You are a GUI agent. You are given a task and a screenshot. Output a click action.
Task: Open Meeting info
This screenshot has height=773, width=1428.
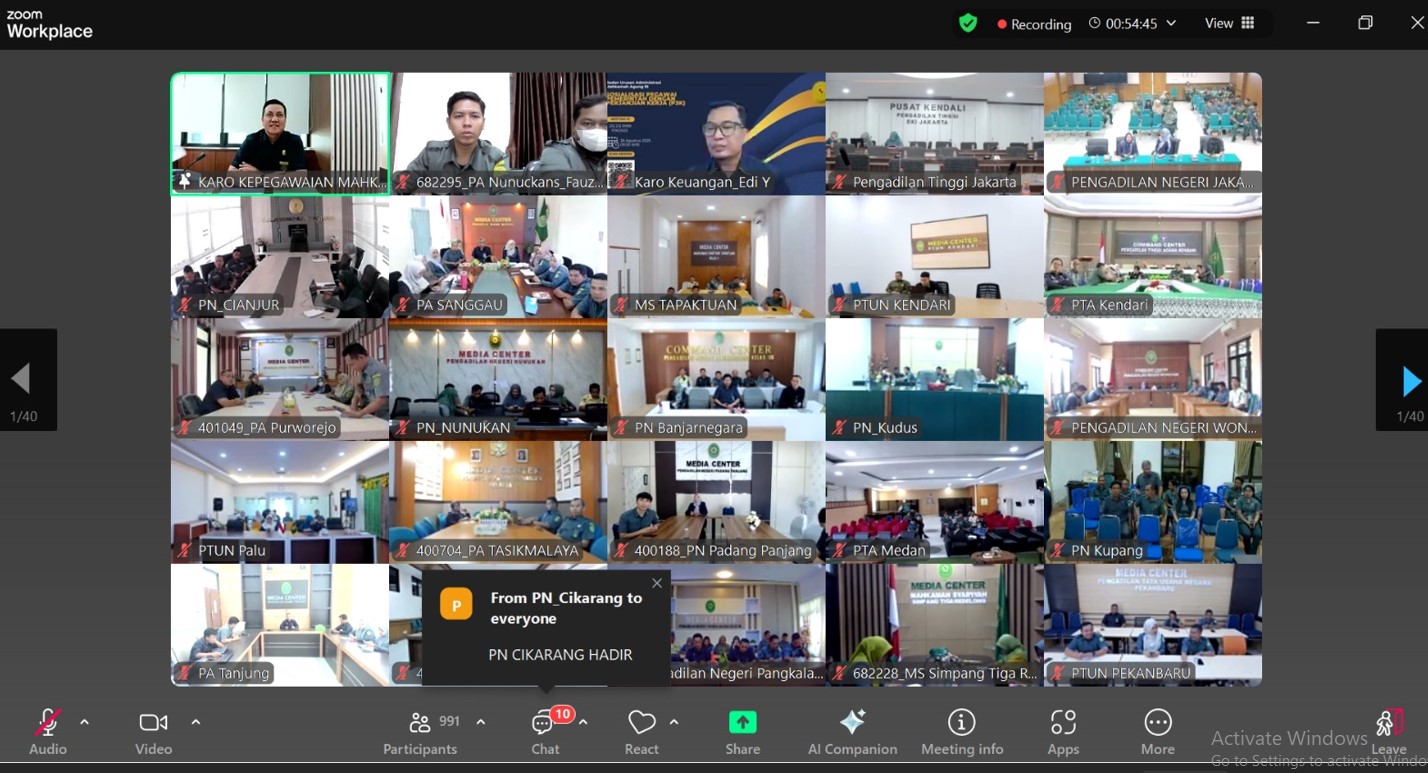click(961, 732)
